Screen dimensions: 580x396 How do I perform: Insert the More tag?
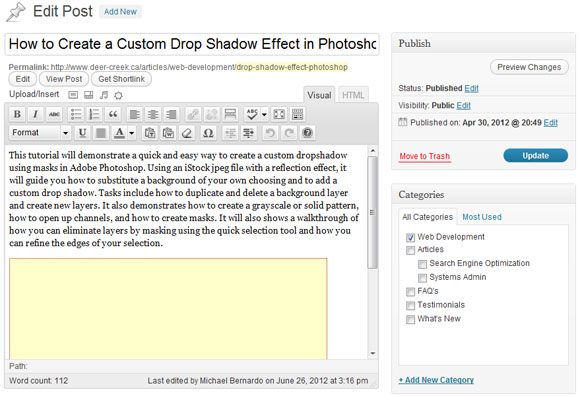pyautogui.click(x=230, y=114)
